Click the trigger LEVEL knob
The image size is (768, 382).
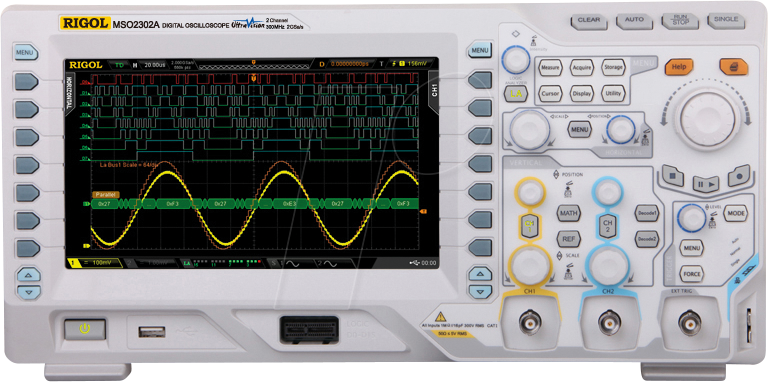(x=692, y=217)
